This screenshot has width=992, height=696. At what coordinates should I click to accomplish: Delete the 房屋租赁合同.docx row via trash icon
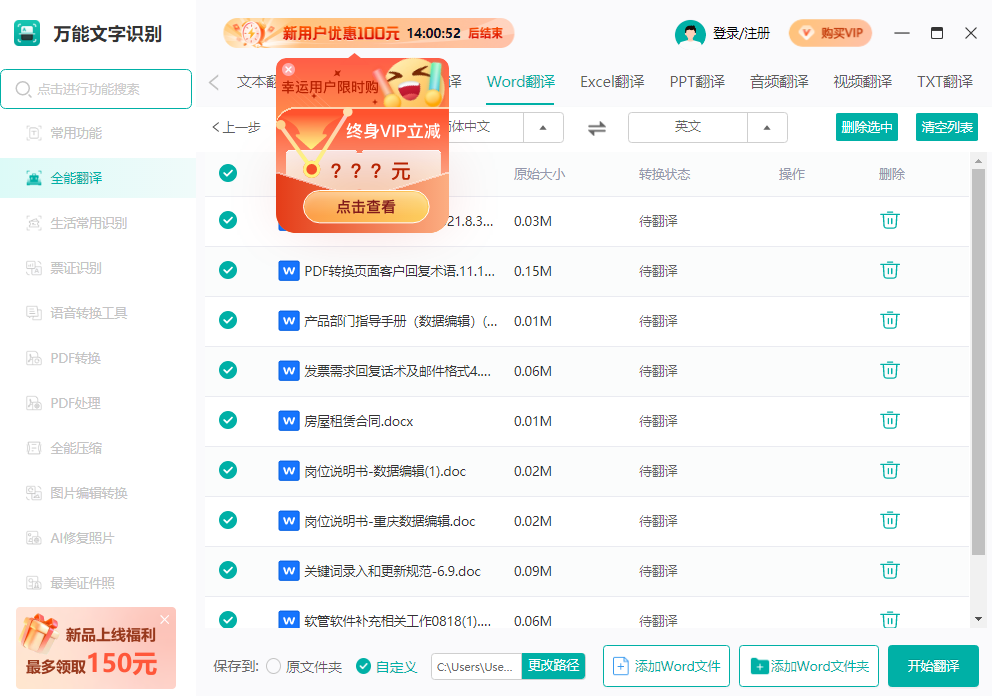[890, 420]
